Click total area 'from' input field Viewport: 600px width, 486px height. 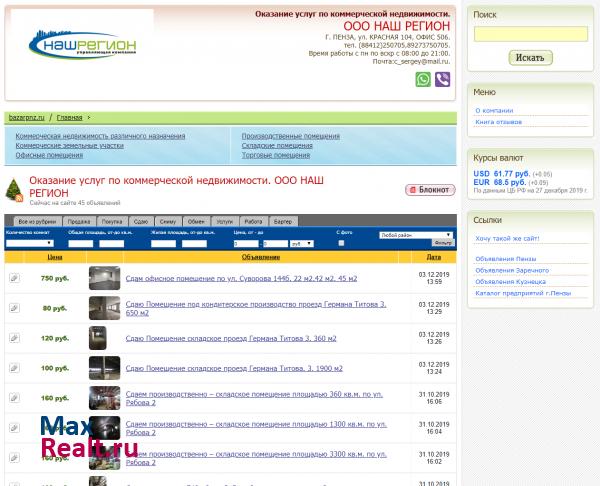click(x=81, y=244)
